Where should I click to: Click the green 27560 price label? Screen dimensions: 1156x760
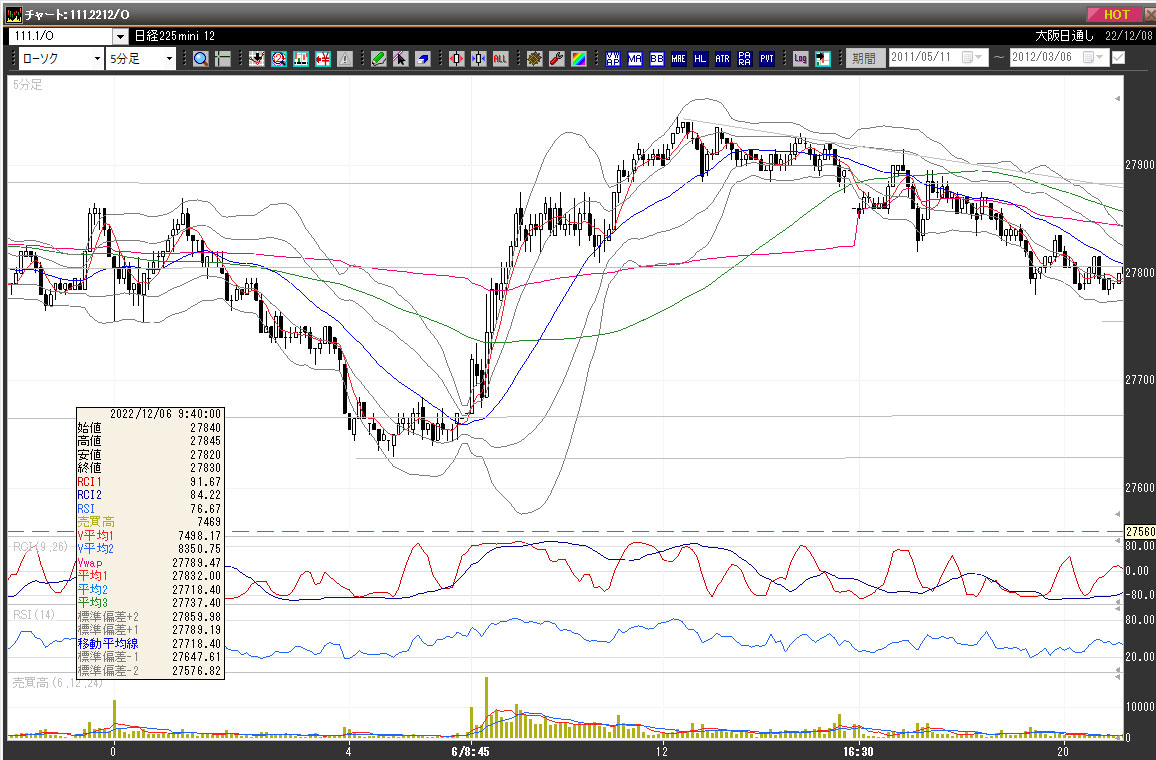1140,531
